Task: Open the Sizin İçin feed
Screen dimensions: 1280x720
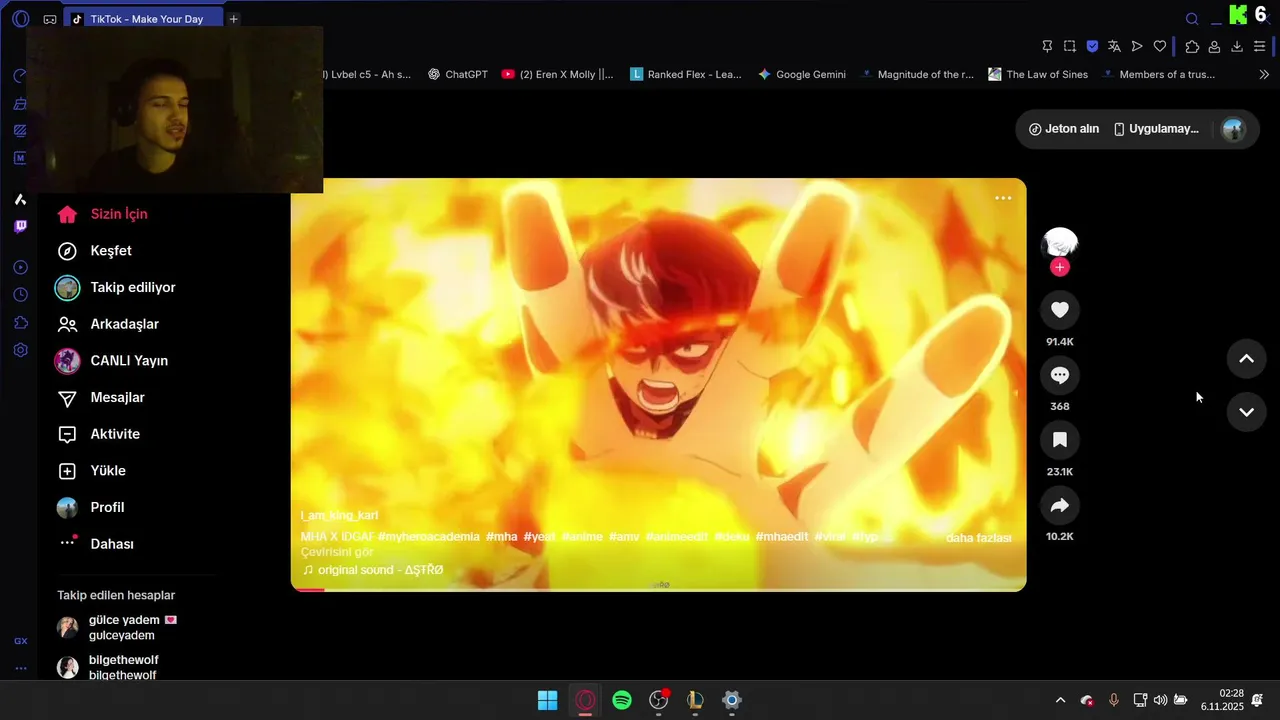Action: pos(103,214)
